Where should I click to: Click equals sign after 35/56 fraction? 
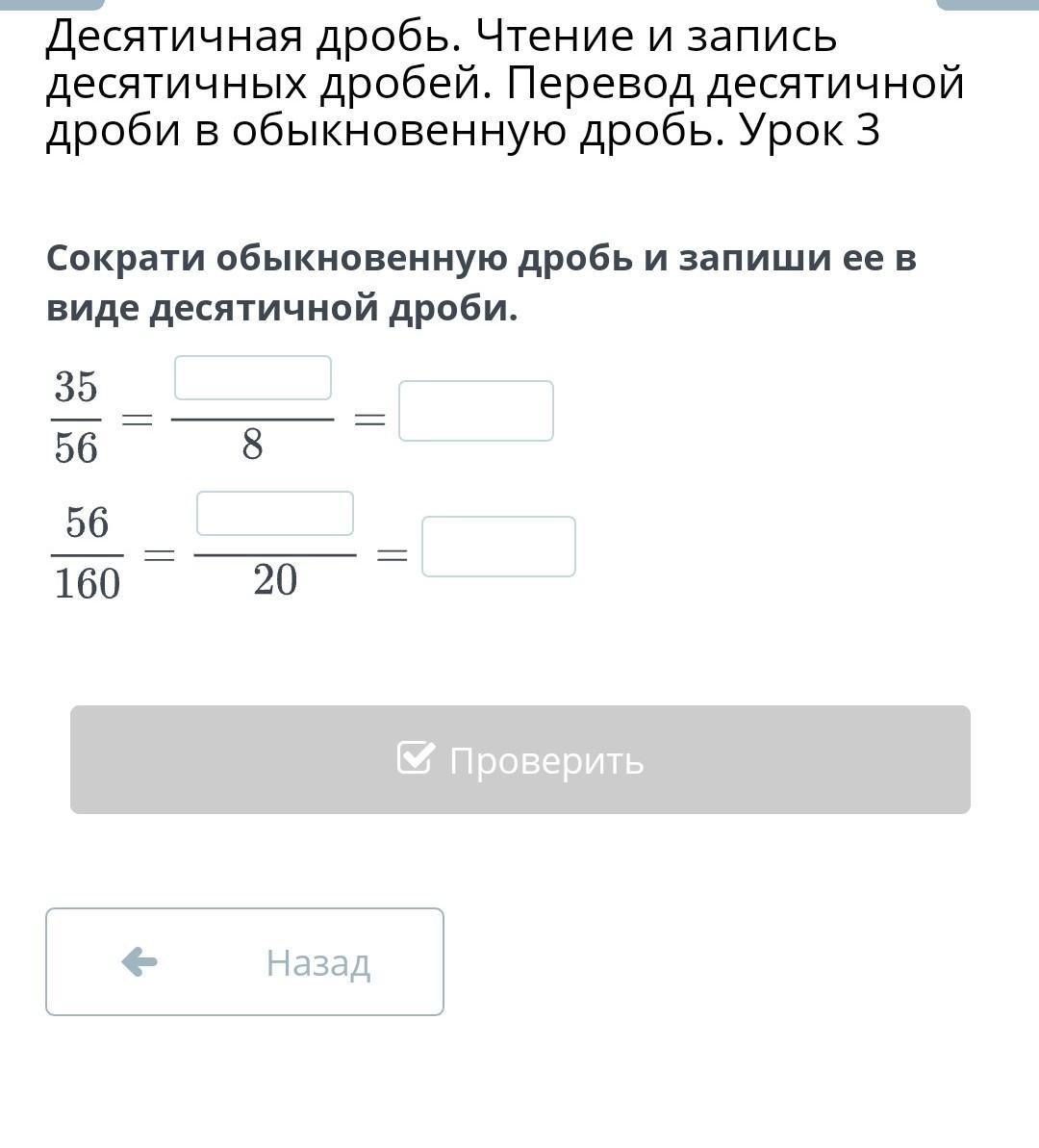137,420
